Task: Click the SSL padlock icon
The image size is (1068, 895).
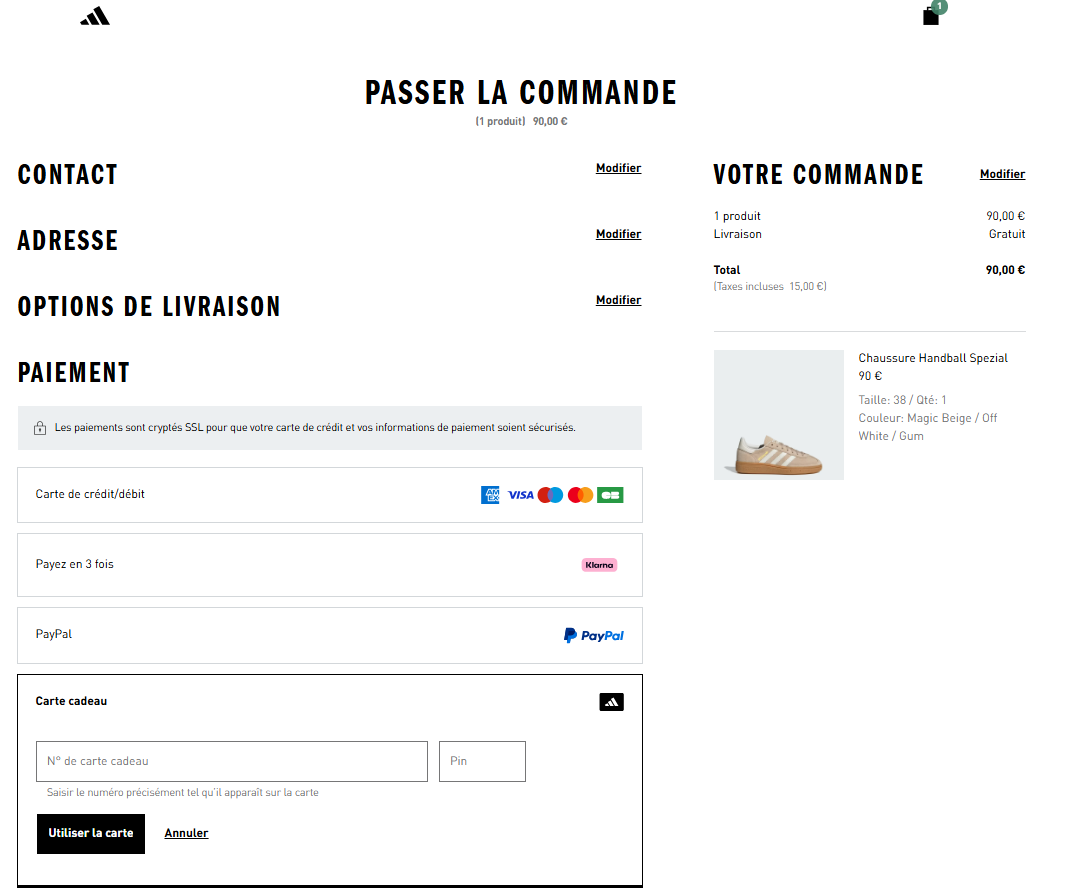Action: pos(40,428)
